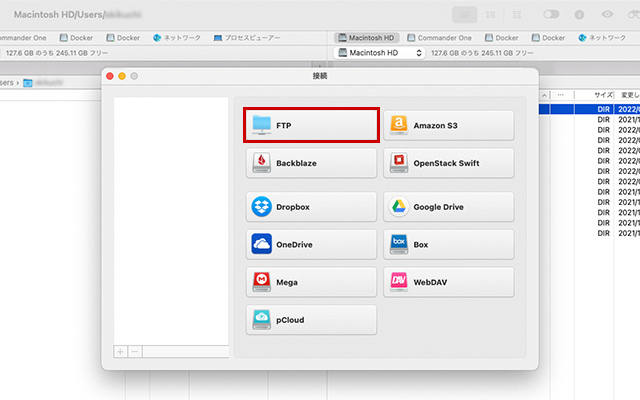This screenshot has height=400, width=640.
Task: Open the left panel Docker tab beside ネットワーク
Action: point(123,38)
